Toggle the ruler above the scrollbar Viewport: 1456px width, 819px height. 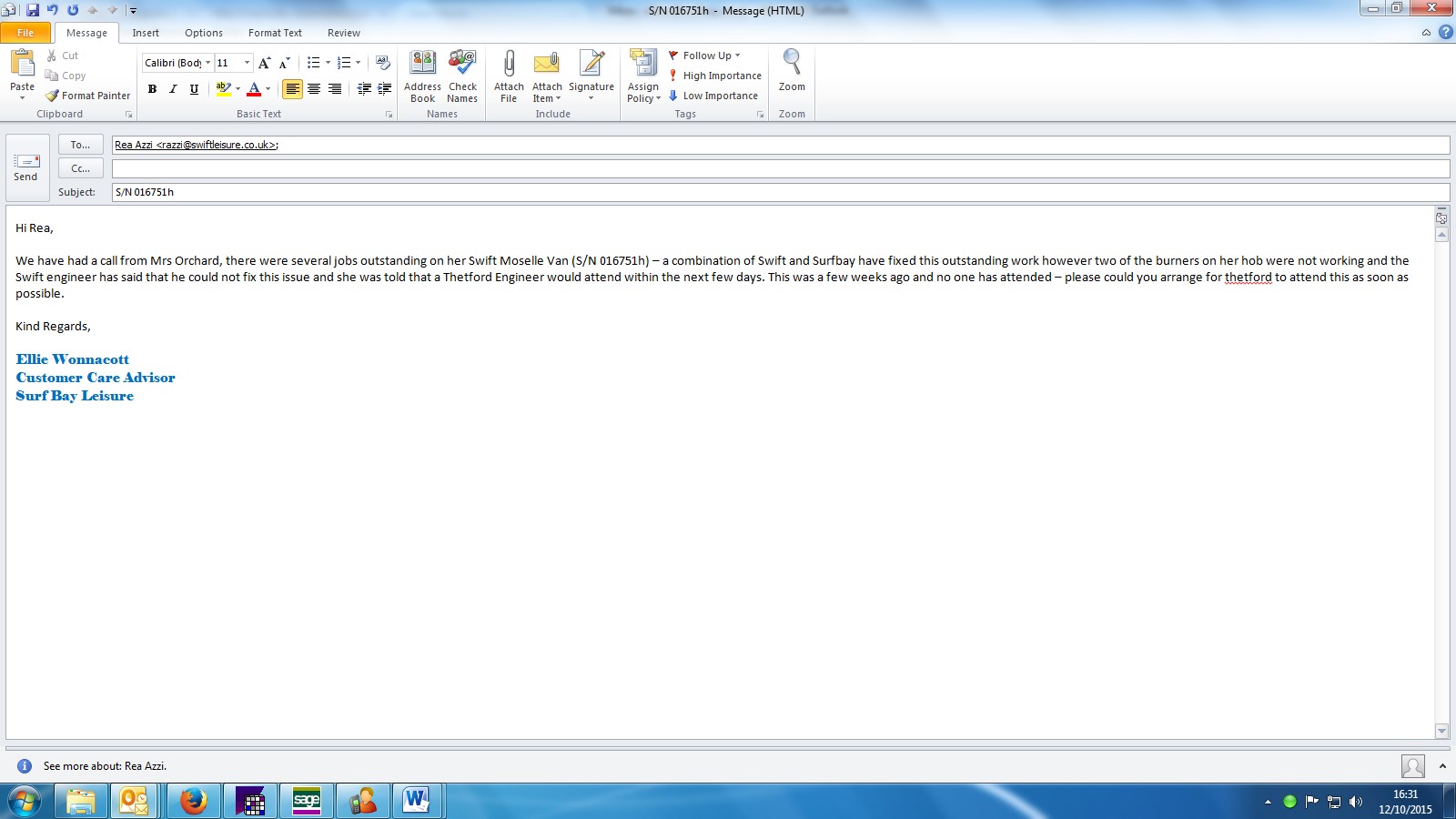click(1441, 218)
